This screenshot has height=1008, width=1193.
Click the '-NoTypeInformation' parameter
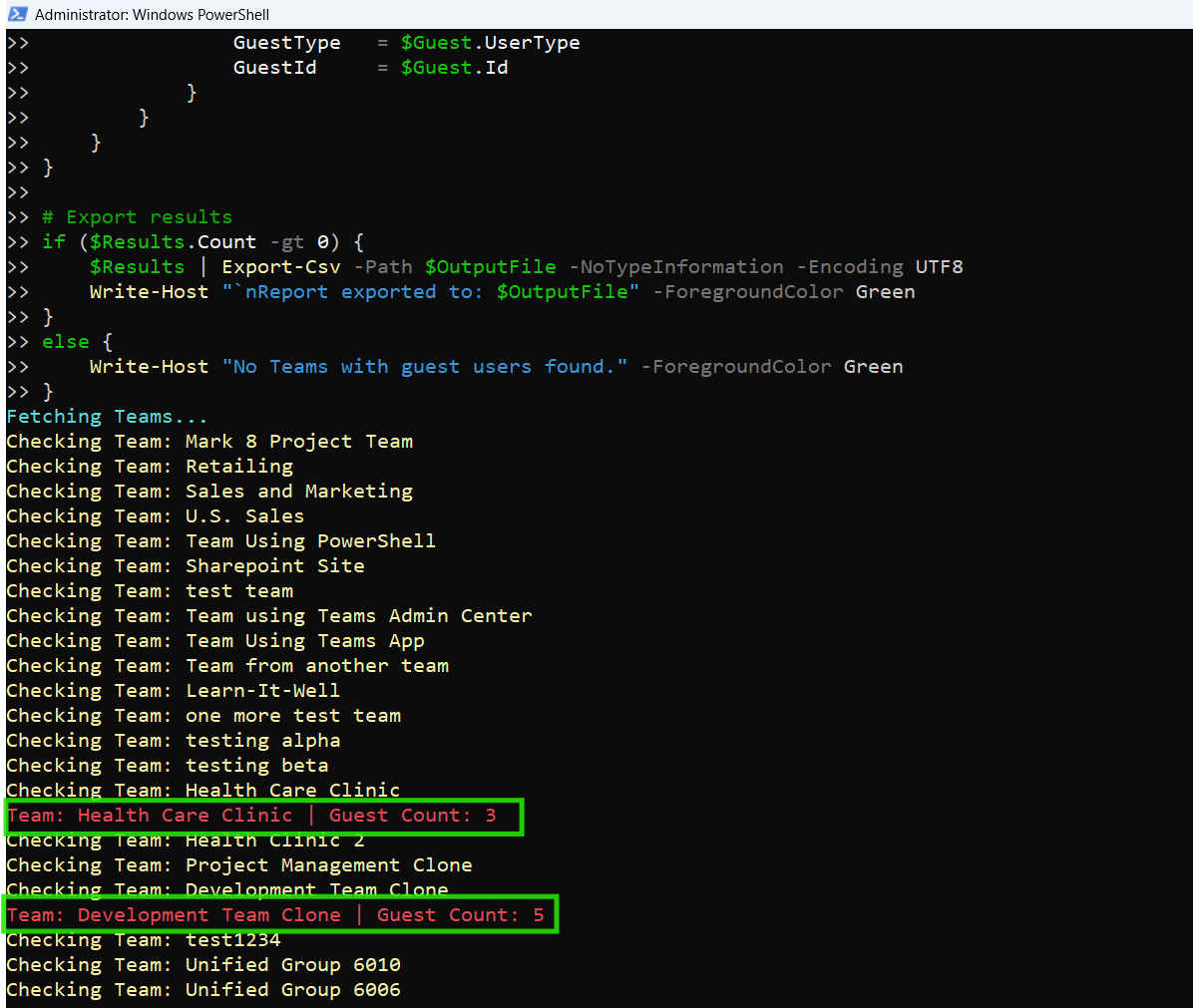676,267
